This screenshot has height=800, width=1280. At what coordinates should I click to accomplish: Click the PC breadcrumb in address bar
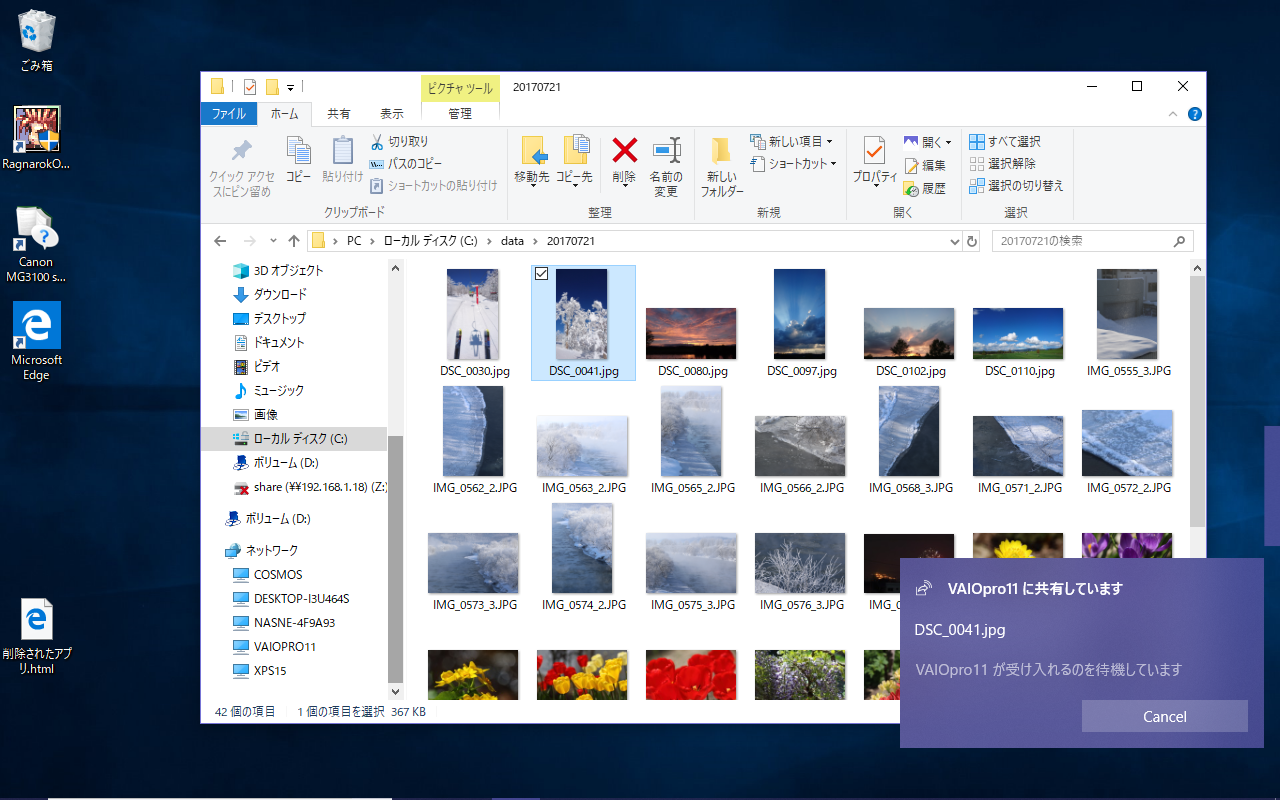tap(354, 241)
